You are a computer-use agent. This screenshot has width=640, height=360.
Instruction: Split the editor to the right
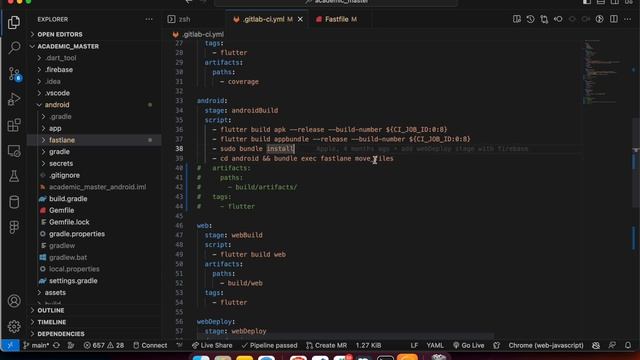(x=614, y=19)
